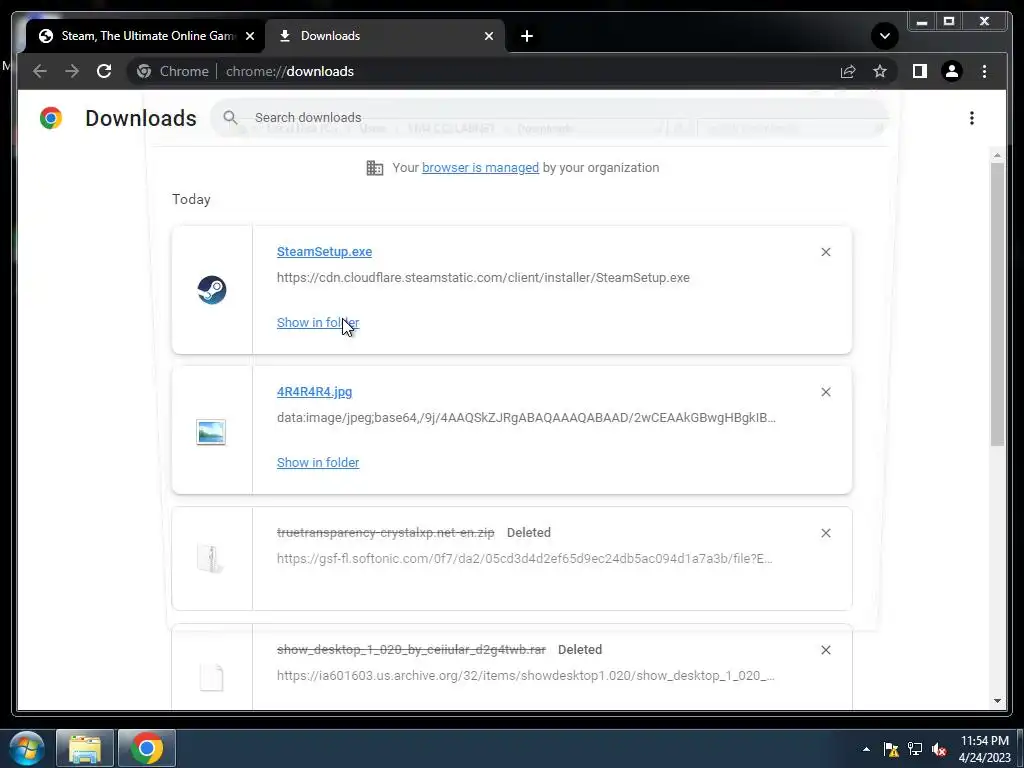Click the image thumbnail of 4R4R4R4.jpg

pos(211,432)
